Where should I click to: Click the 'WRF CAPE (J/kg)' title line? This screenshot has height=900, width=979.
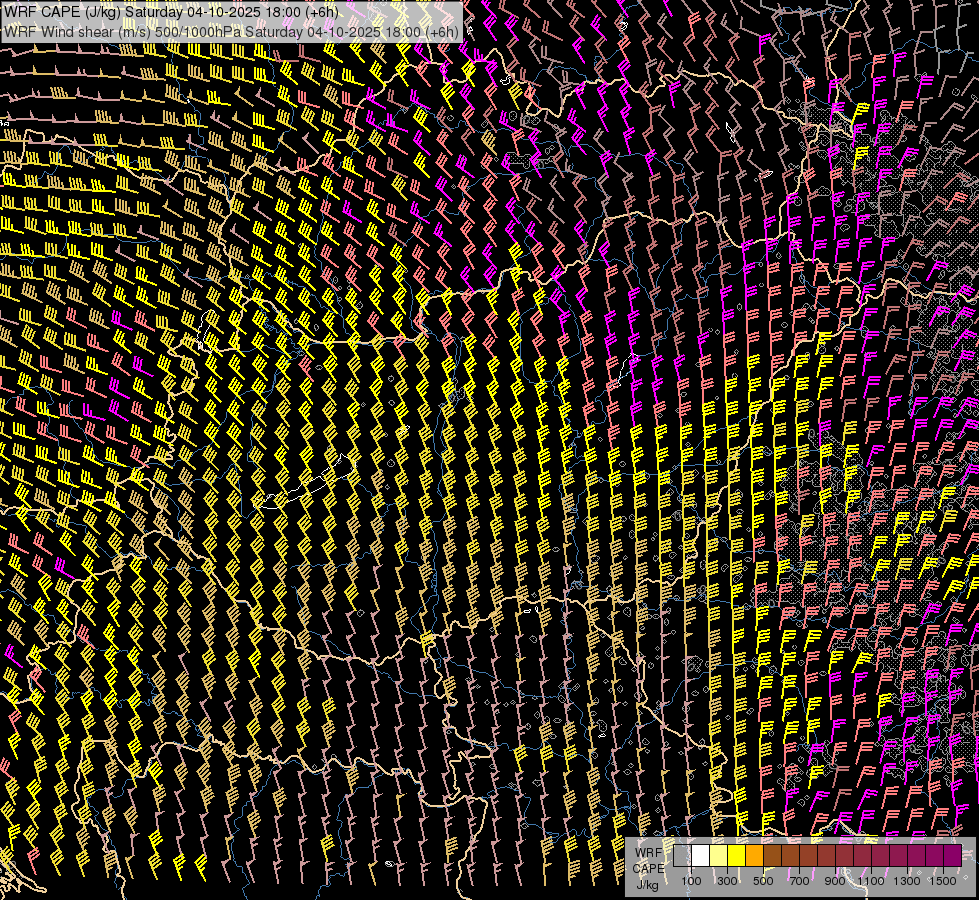click(170, 12)
